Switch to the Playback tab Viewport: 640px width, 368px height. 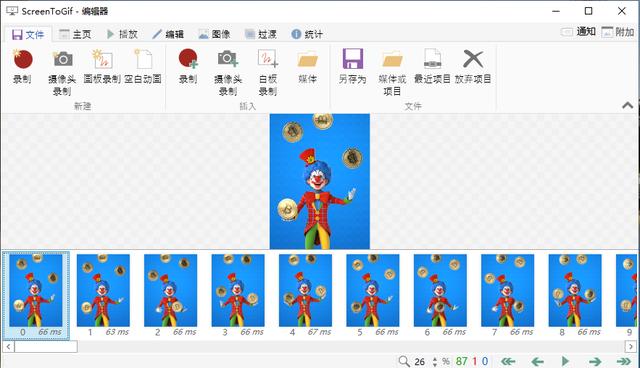[x=122, y=34]
